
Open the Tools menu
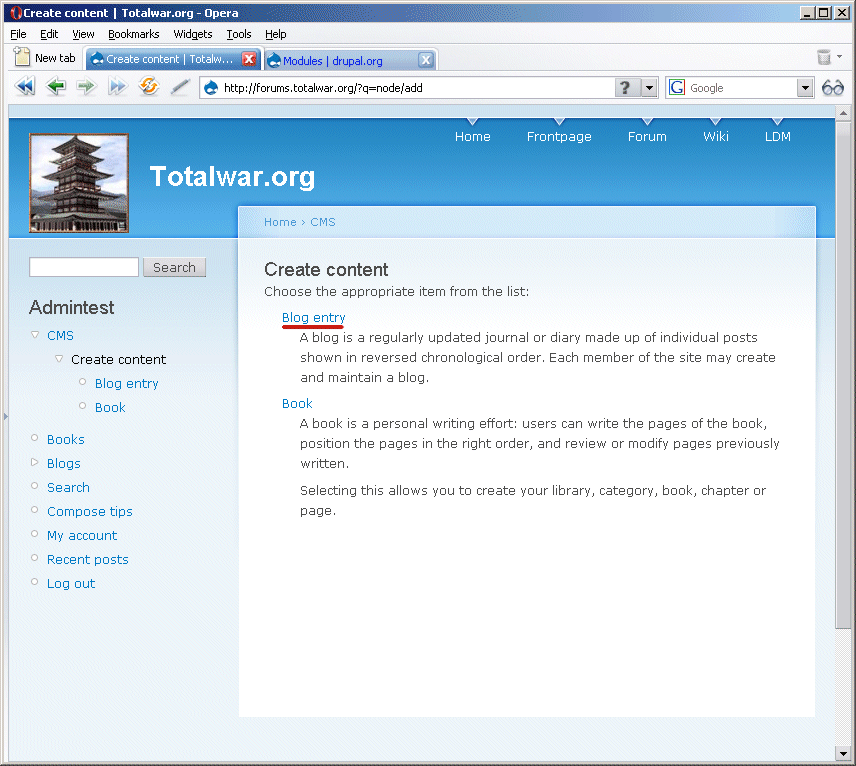[239, 34]
